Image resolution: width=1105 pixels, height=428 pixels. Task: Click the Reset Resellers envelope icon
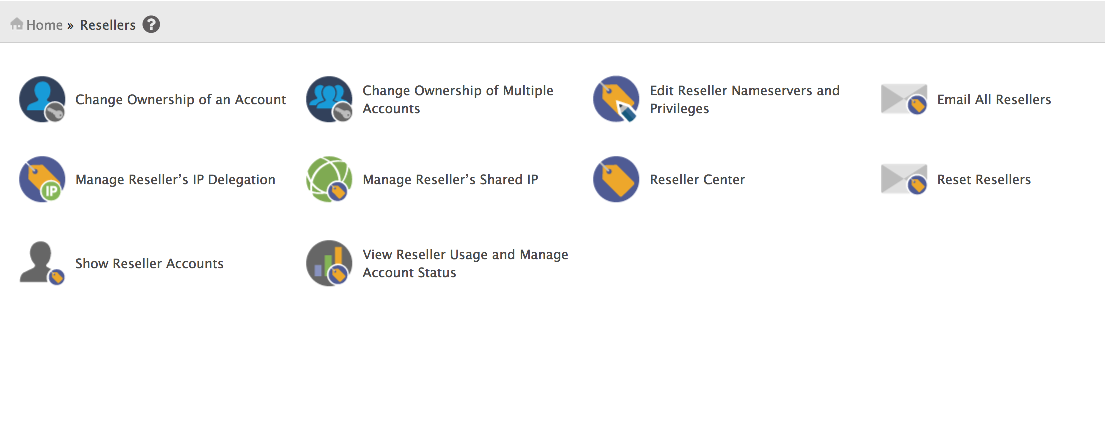coord(903,180)
